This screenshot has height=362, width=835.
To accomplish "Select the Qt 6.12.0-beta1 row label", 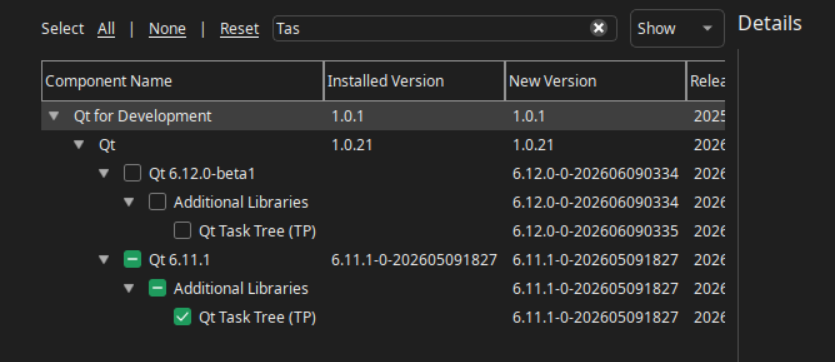I will (x=202, y=174).
